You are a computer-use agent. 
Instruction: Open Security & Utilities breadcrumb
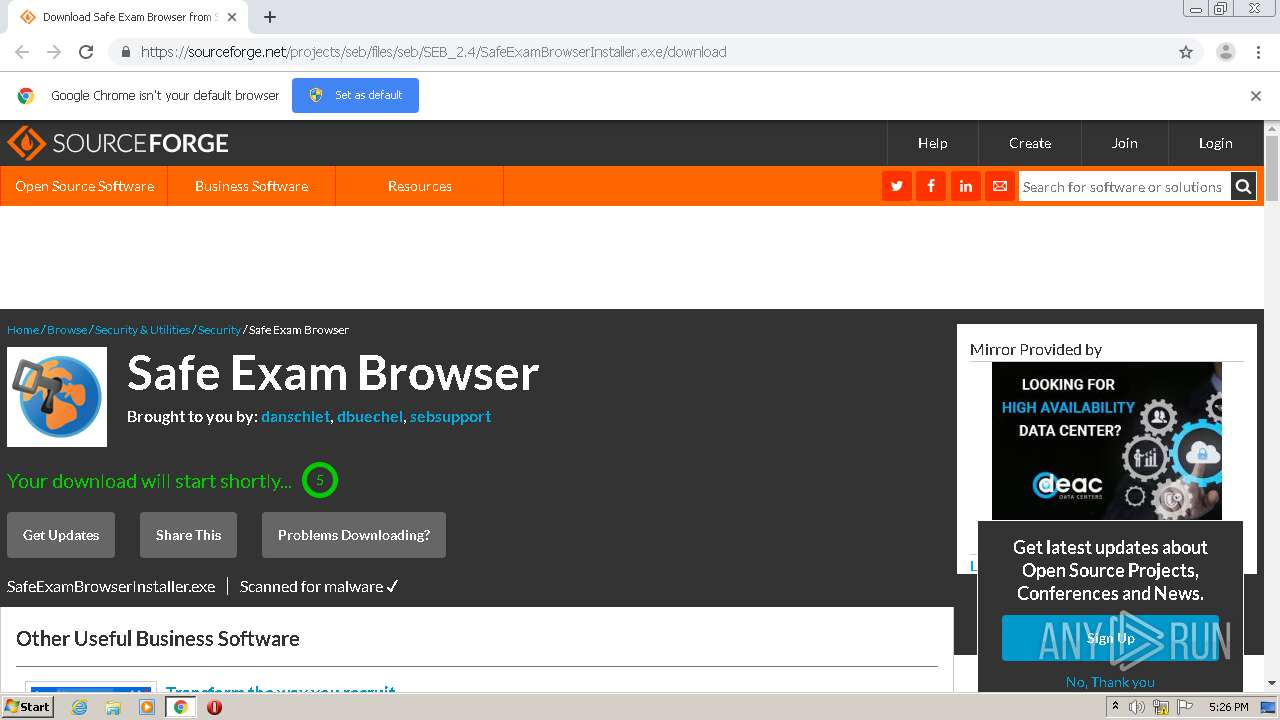[142, 330]
